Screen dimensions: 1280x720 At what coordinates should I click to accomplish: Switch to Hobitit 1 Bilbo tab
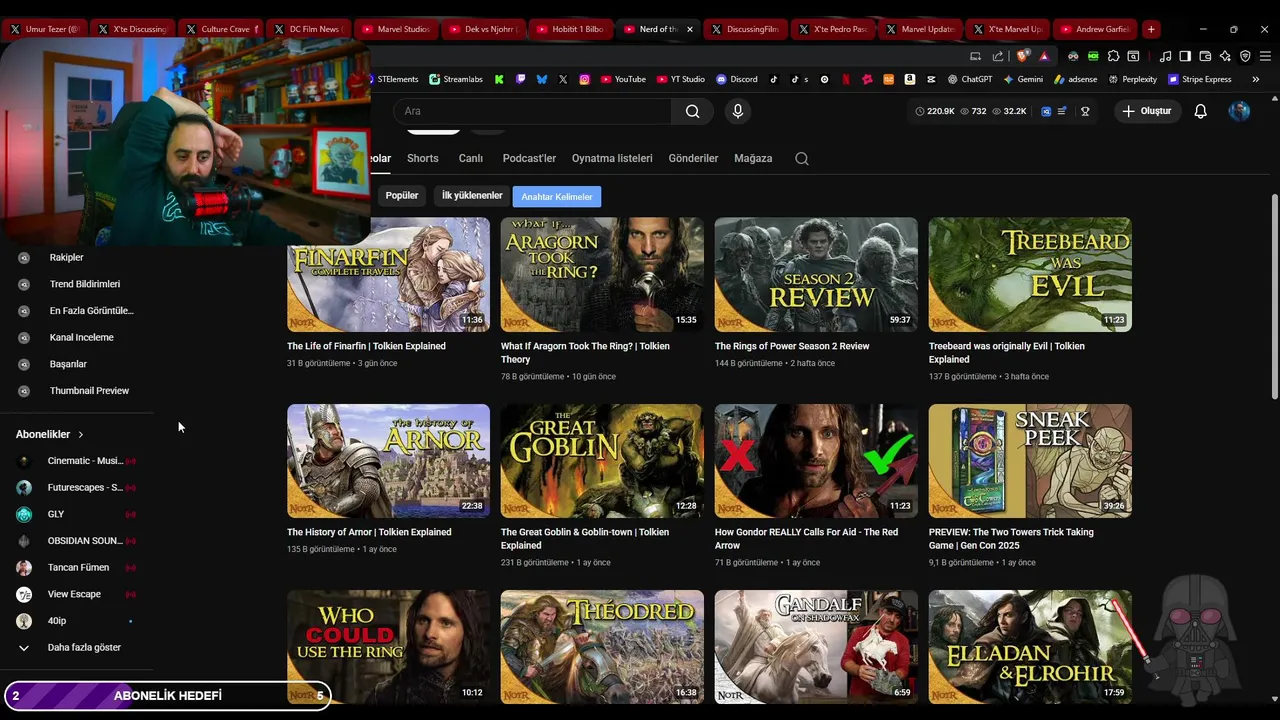(x=570, y=29)
